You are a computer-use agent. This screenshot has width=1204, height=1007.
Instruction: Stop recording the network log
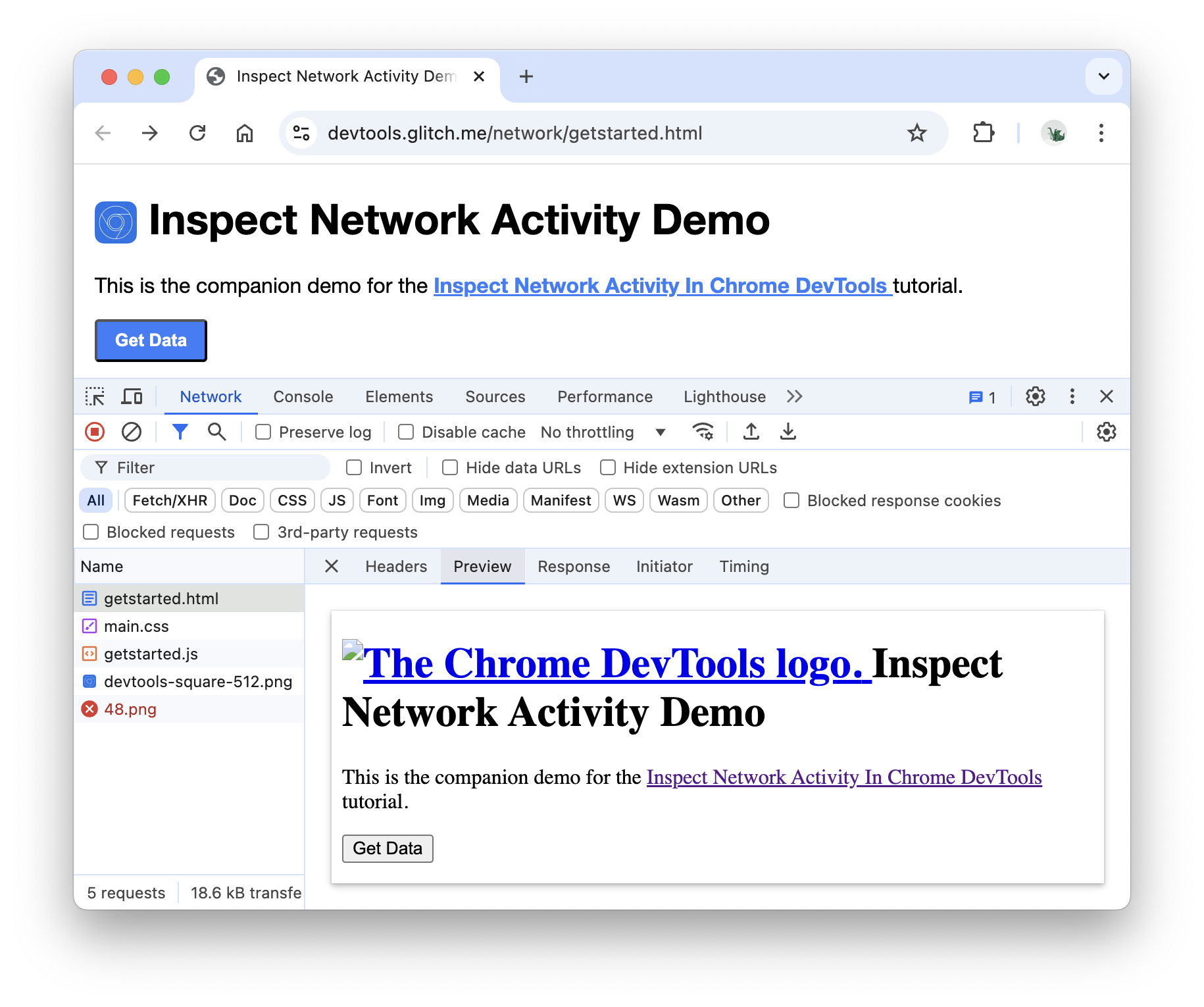point(94,432)
